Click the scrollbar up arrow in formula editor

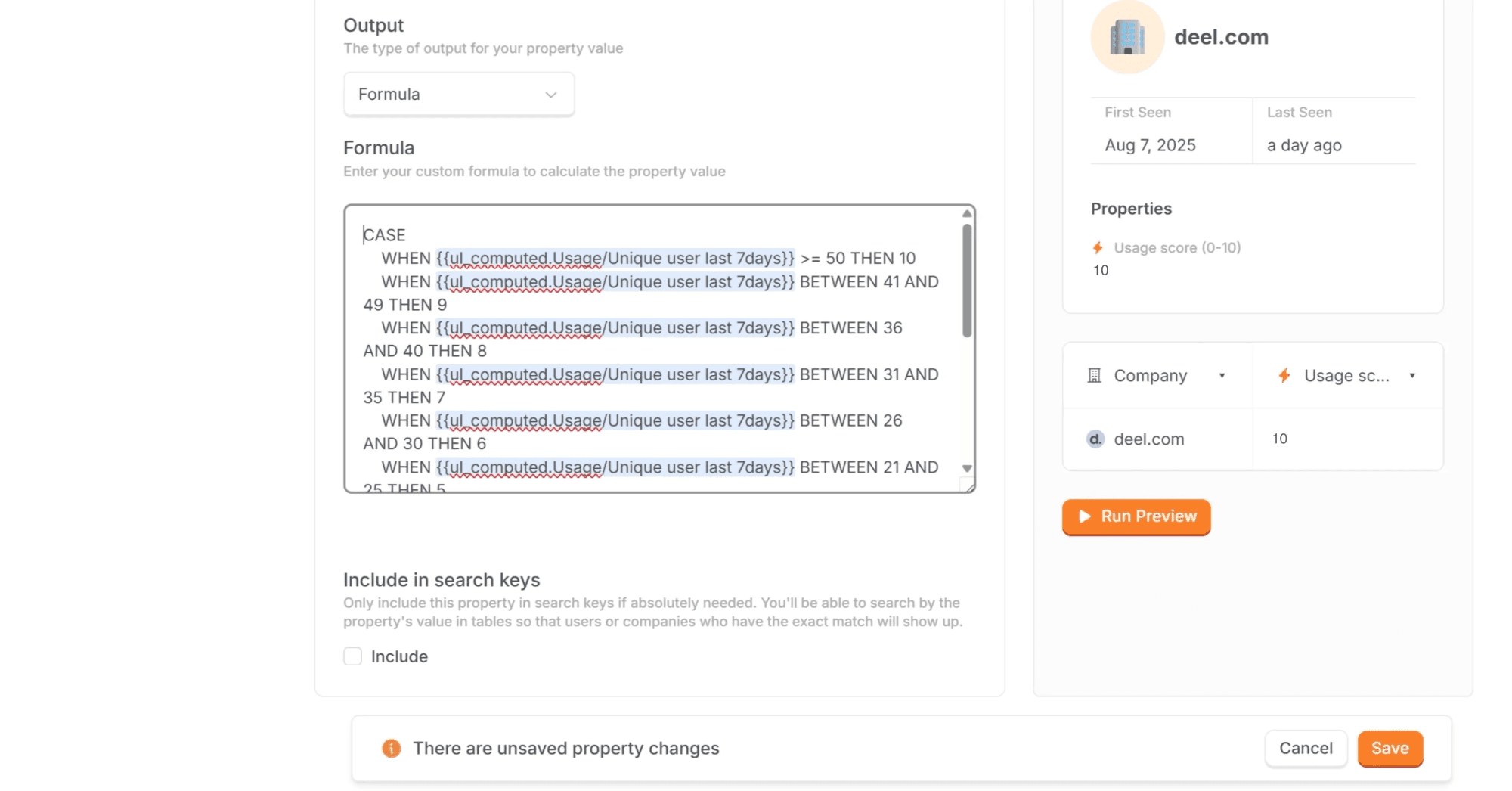[967, 214]
